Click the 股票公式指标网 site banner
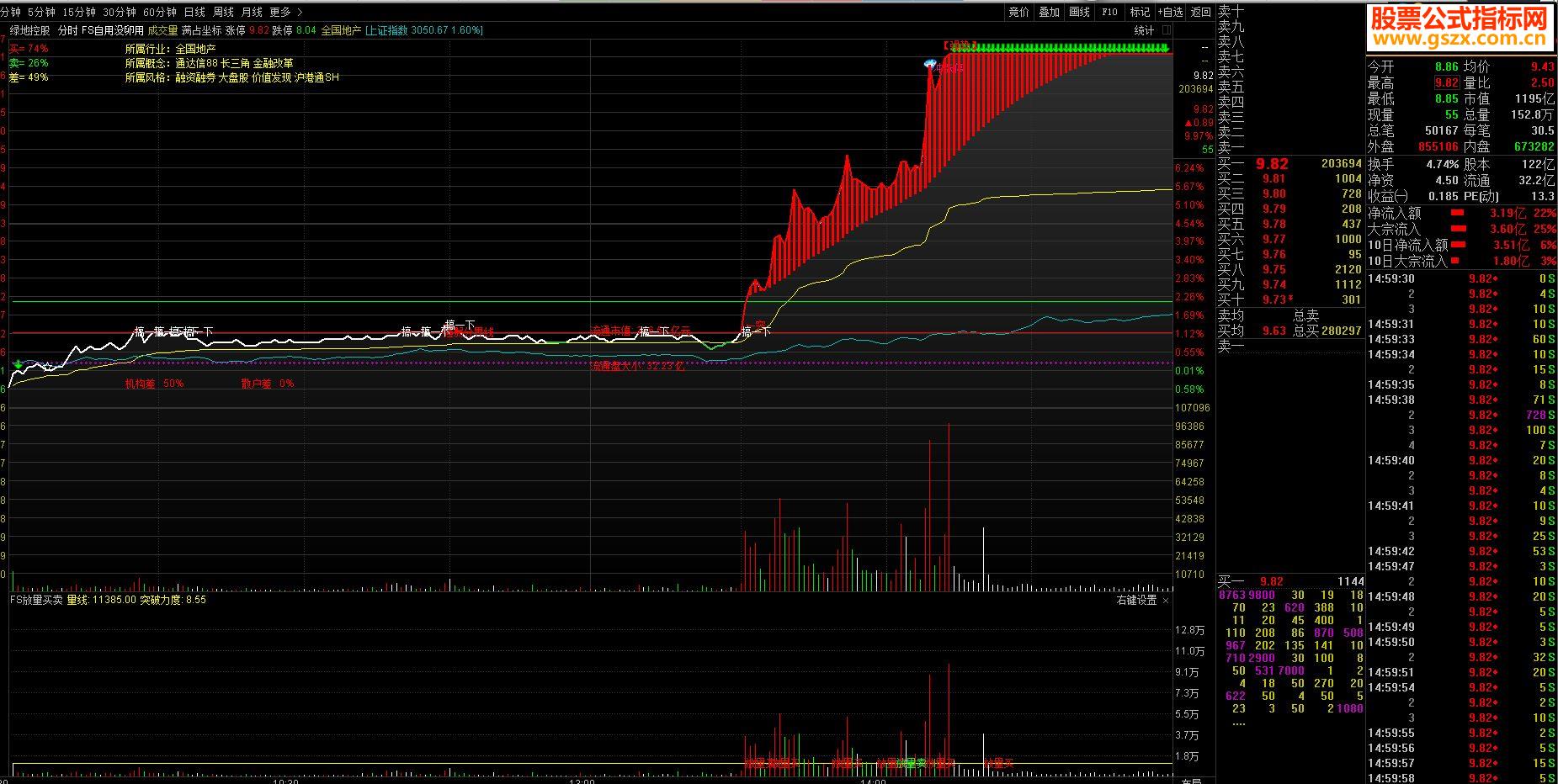The image size is (1558, 784). click(x=1460, y=28)
